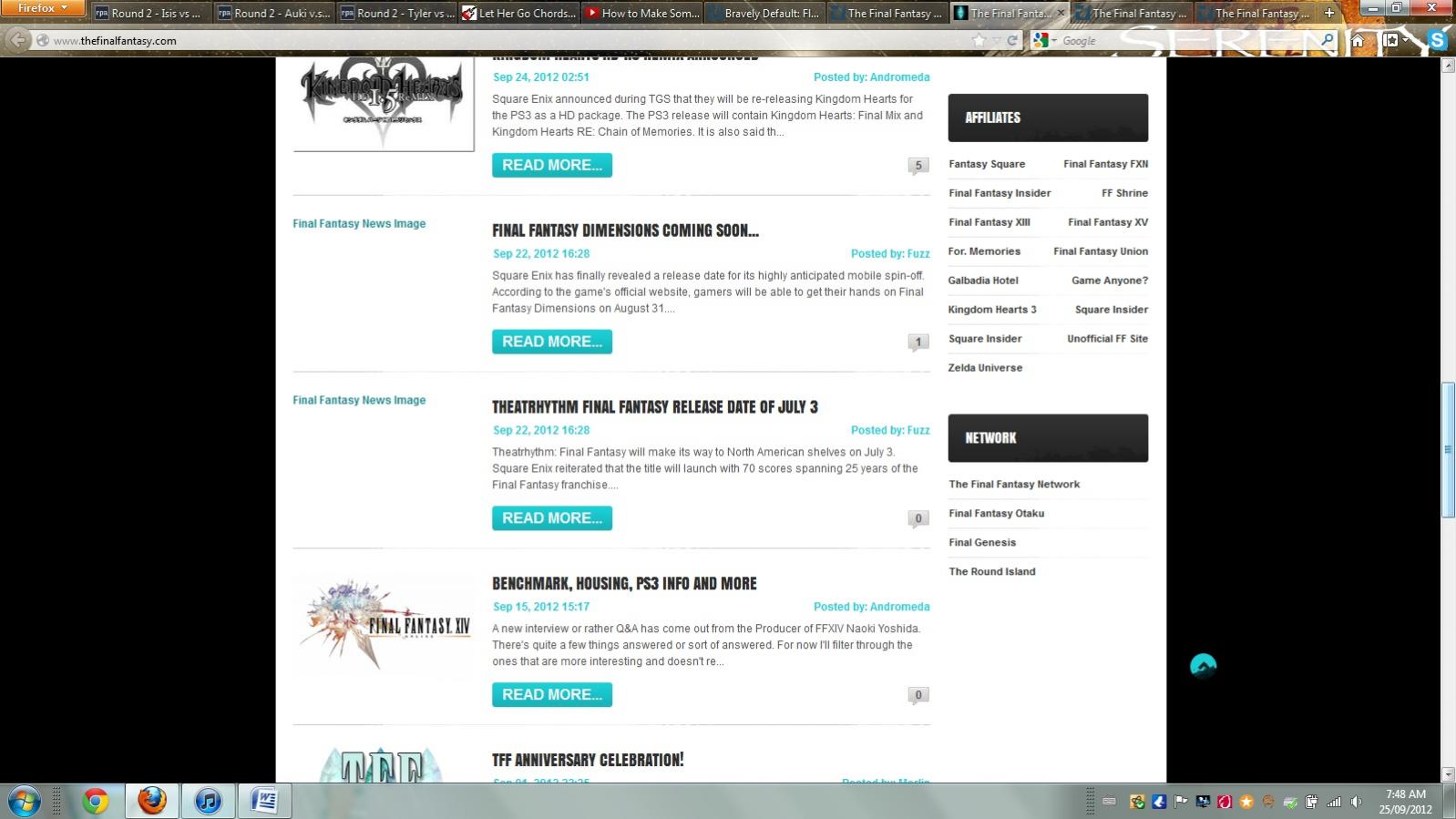Click comment bubble on Dimensions article
1456x819 pixels.
click(918, 343)
